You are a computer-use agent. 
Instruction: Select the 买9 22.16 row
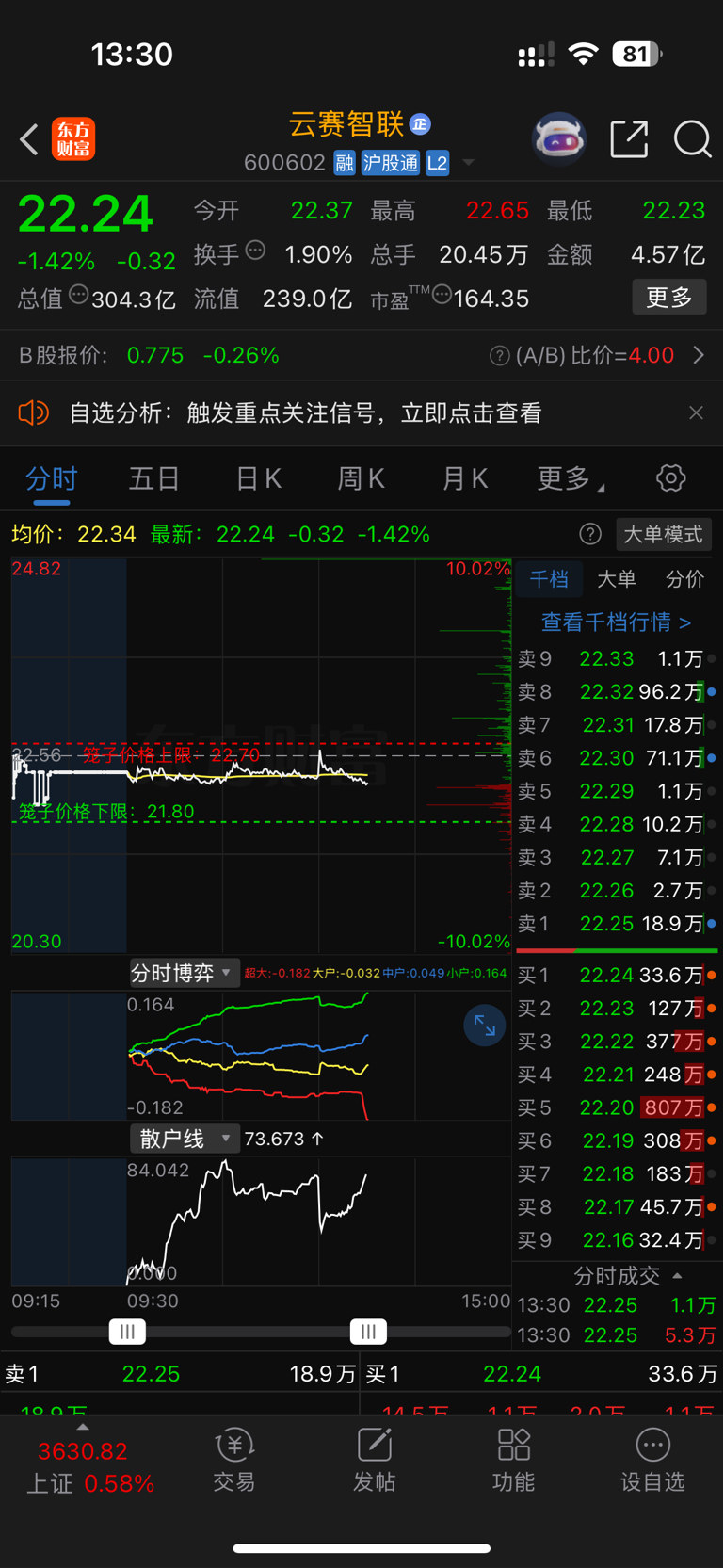617,1240
